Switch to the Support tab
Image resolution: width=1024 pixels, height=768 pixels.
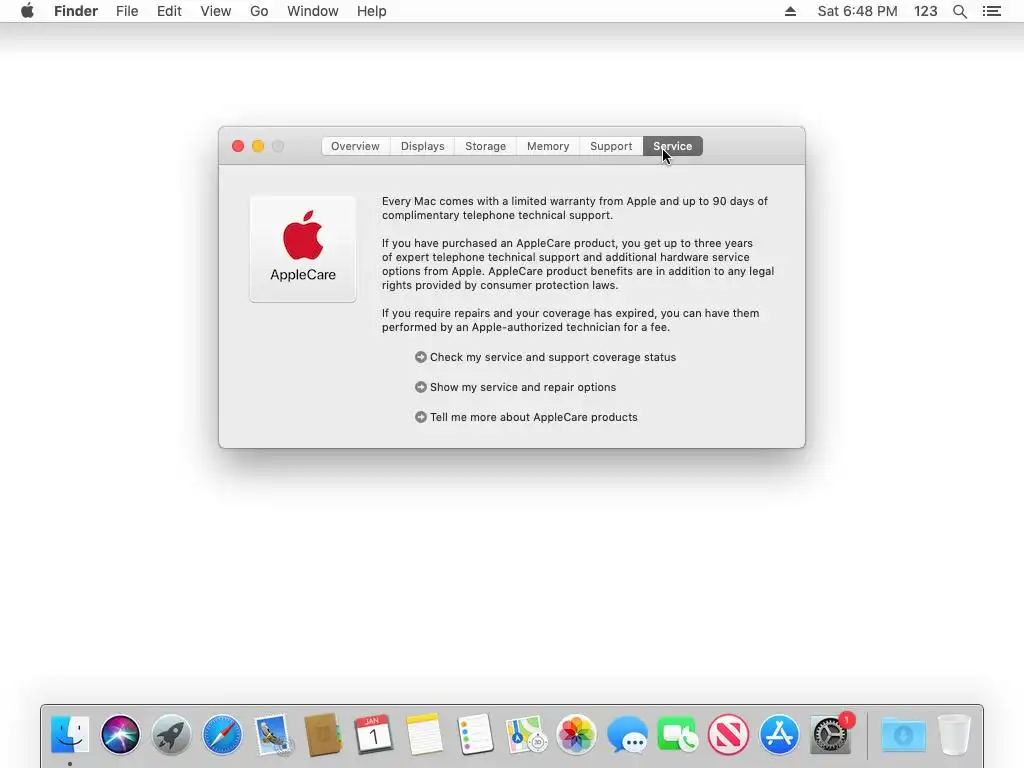[611, 146]
